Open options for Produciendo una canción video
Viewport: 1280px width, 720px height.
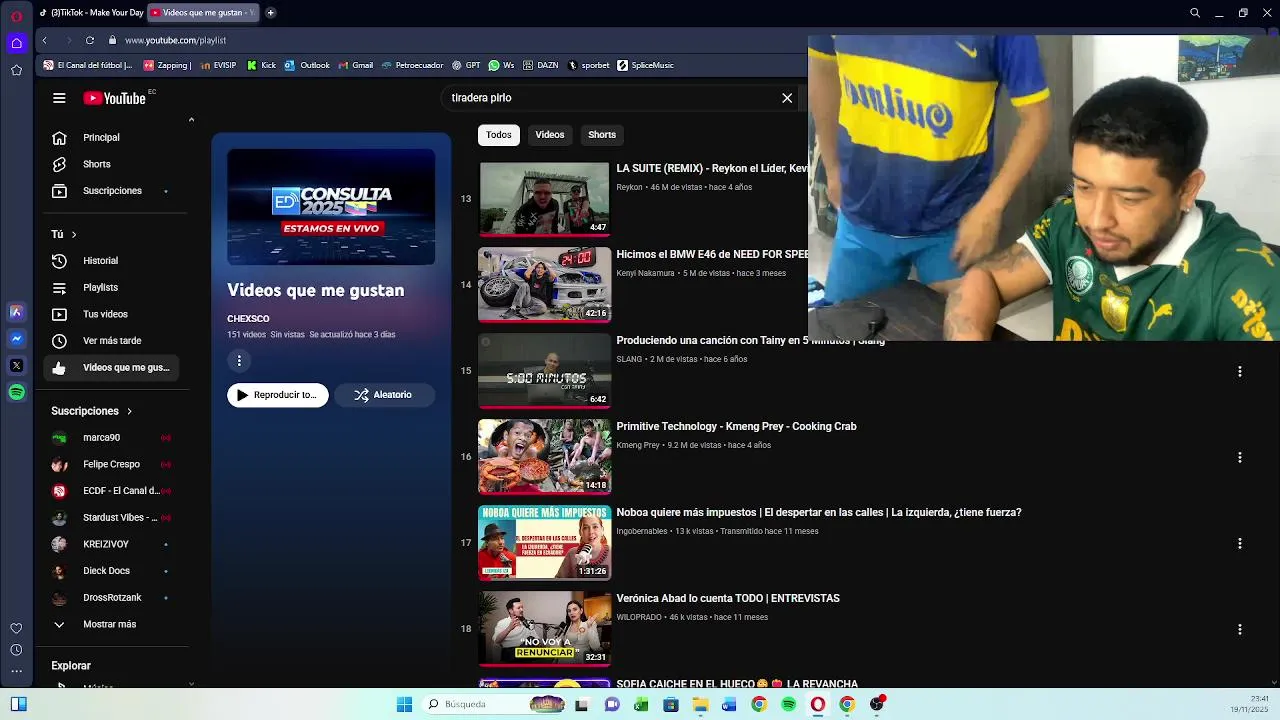[1239, 371]
